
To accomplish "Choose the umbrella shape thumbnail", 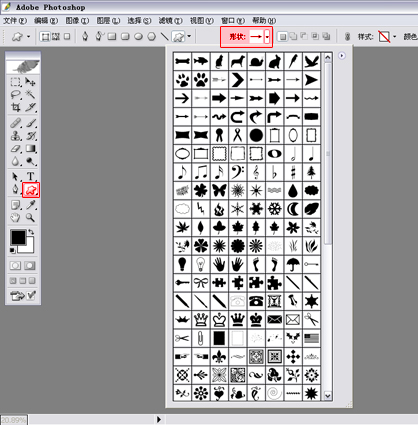I will pos(293,265).
